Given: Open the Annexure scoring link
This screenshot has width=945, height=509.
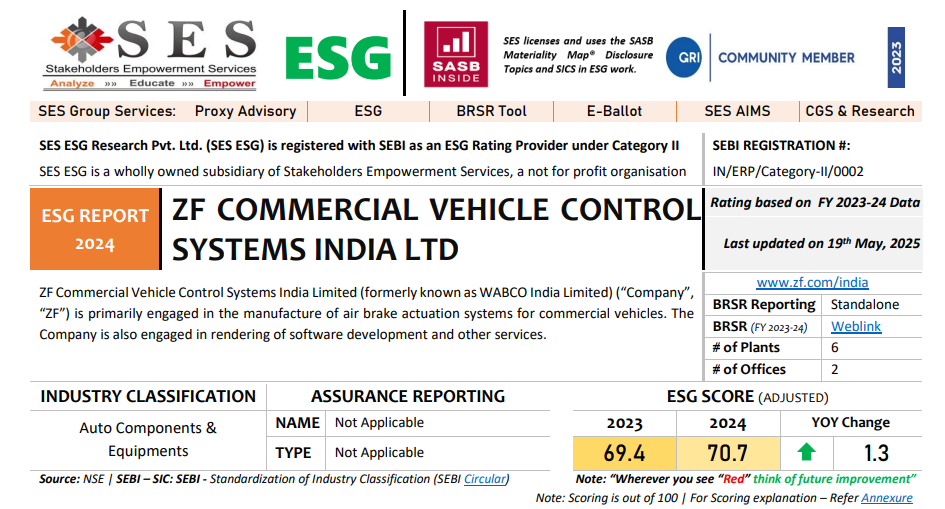Looking at the screenshot, I should [887, 498].
